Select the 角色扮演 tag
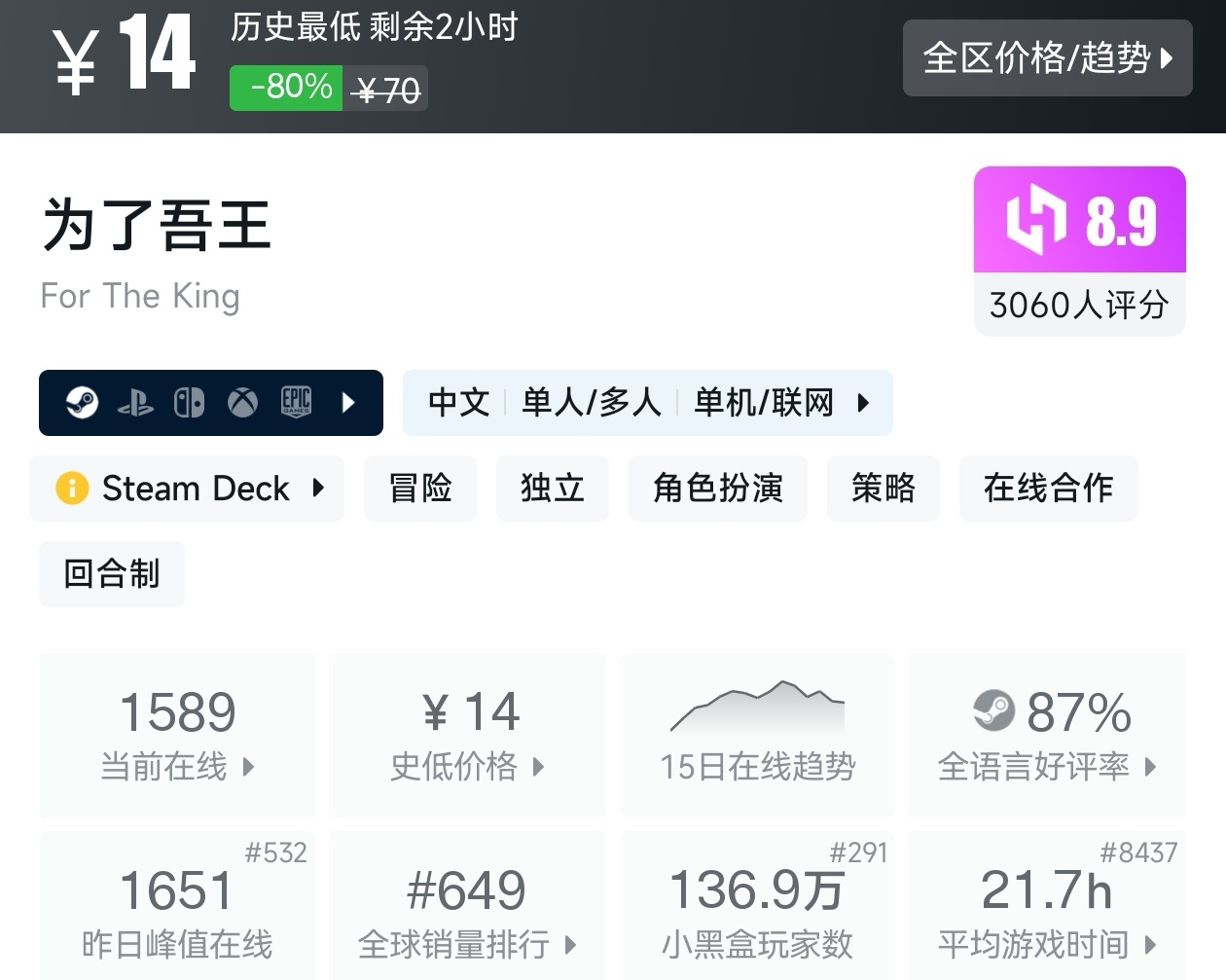 pyautogui.click(x=718, y=489)
